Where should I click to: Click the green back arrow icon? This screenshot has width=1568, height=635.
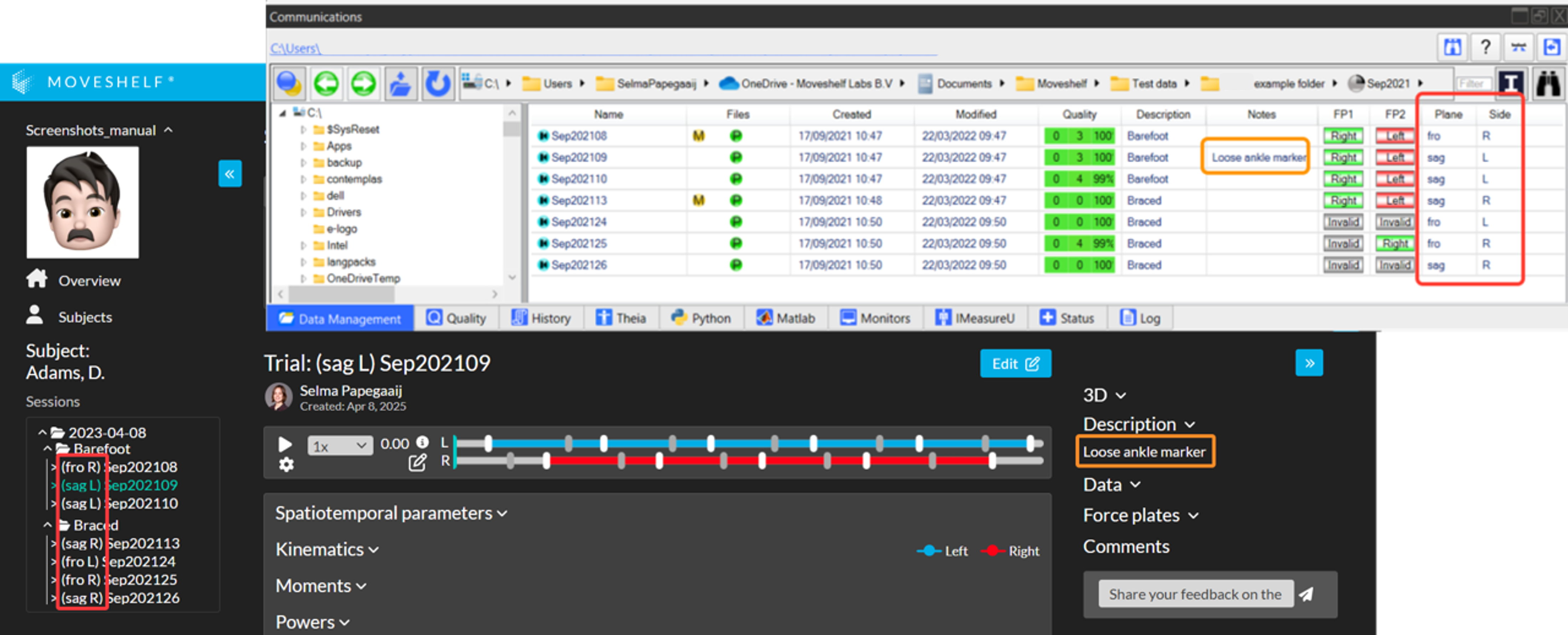(x=326, y=83)
